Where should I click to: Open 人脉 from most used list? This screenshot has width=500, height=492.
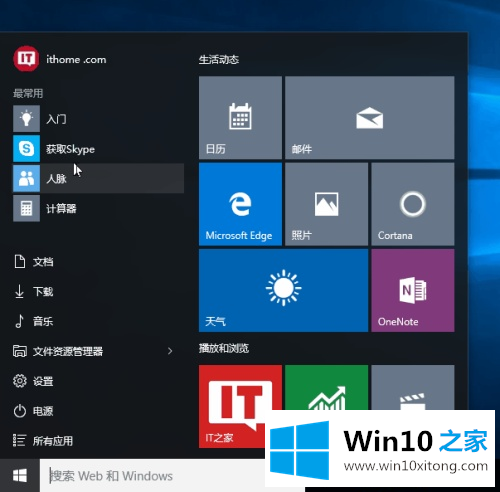[x=98, y=178]
